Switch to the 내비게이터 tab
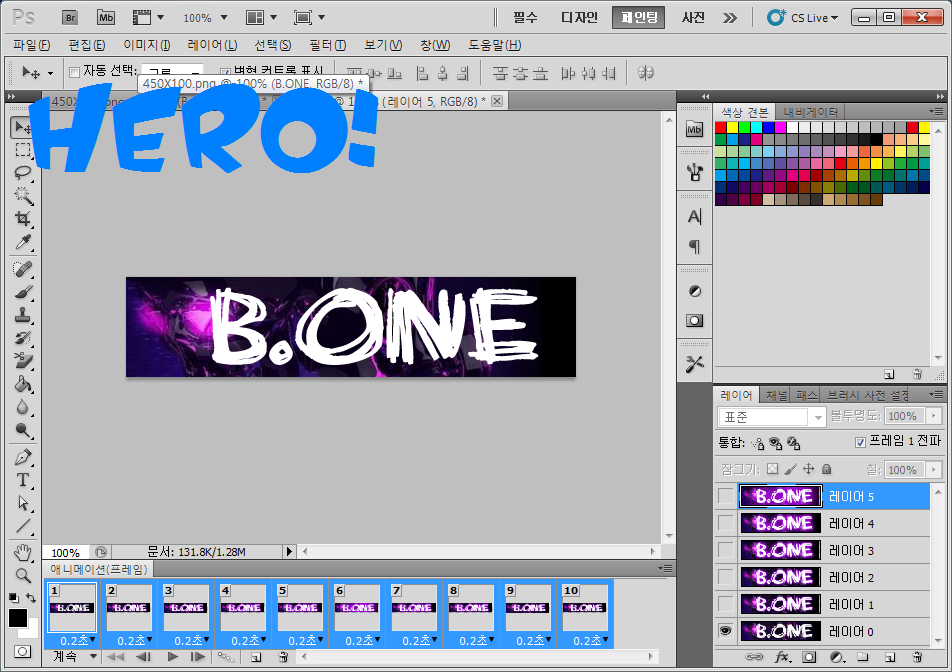 [x=811, y=112]
